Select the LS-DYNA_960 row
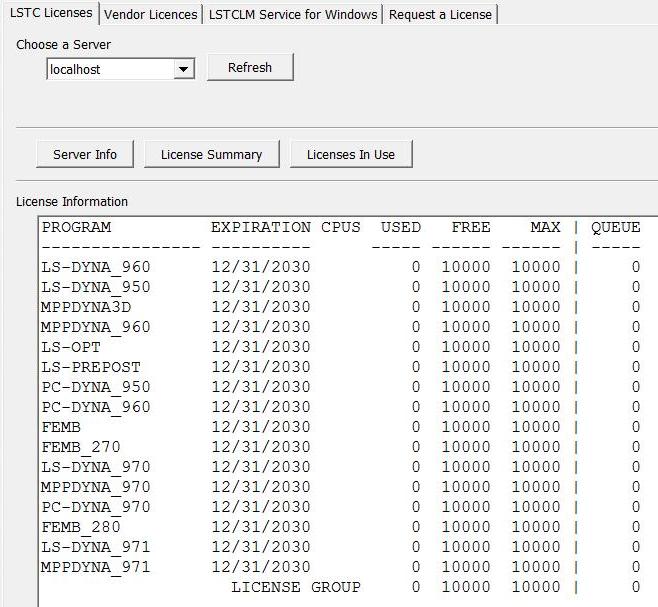 96,267
